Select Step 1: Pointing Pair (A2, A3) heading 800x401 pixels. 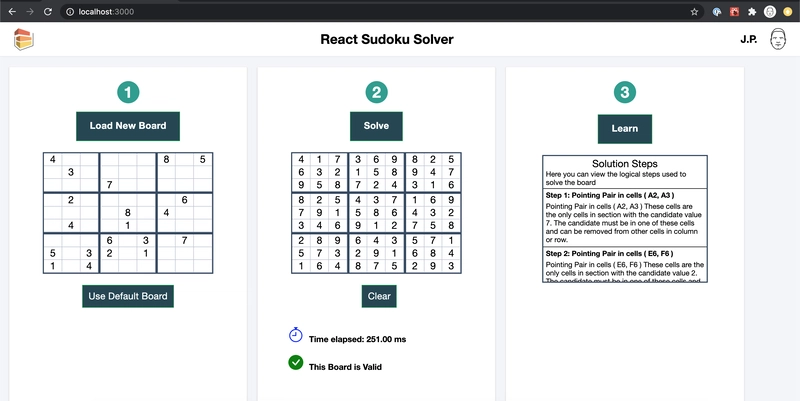(608, 195)
